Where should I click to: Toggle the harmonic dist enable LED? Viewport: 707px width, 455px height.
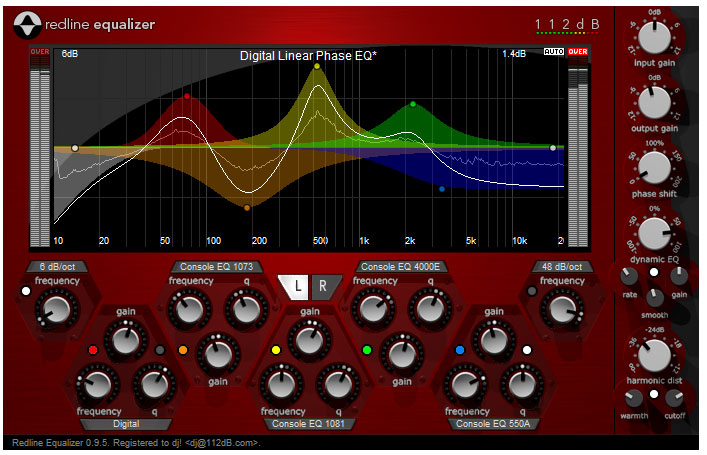click(654, 395)
